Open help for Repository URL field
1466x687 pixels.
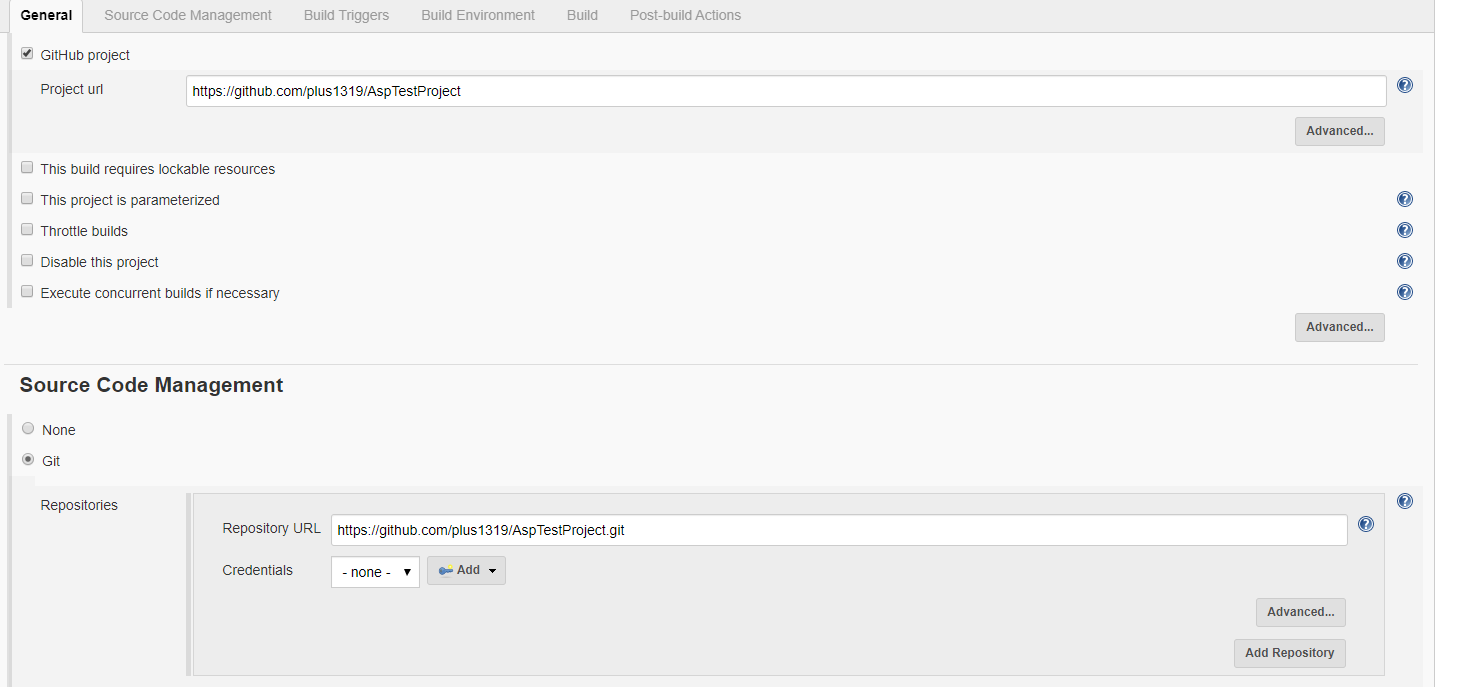point(1365,524)
